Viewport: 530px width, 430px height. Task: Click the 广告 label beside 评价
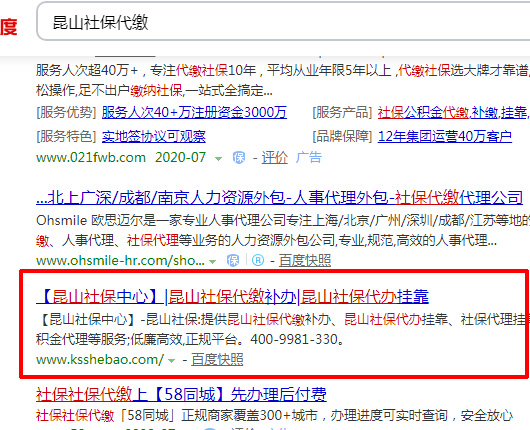coord(309,158)
